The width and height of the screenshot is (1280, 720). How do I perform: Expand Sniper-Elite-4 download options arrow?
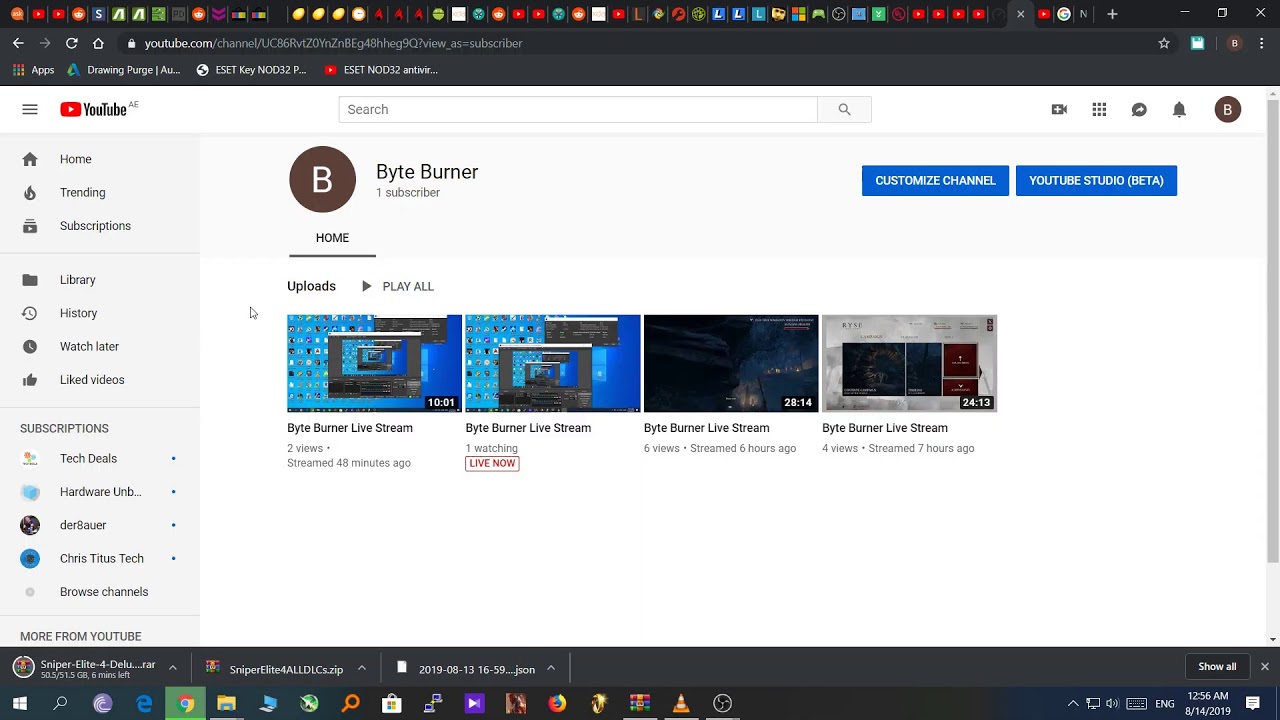click(172, 668)
